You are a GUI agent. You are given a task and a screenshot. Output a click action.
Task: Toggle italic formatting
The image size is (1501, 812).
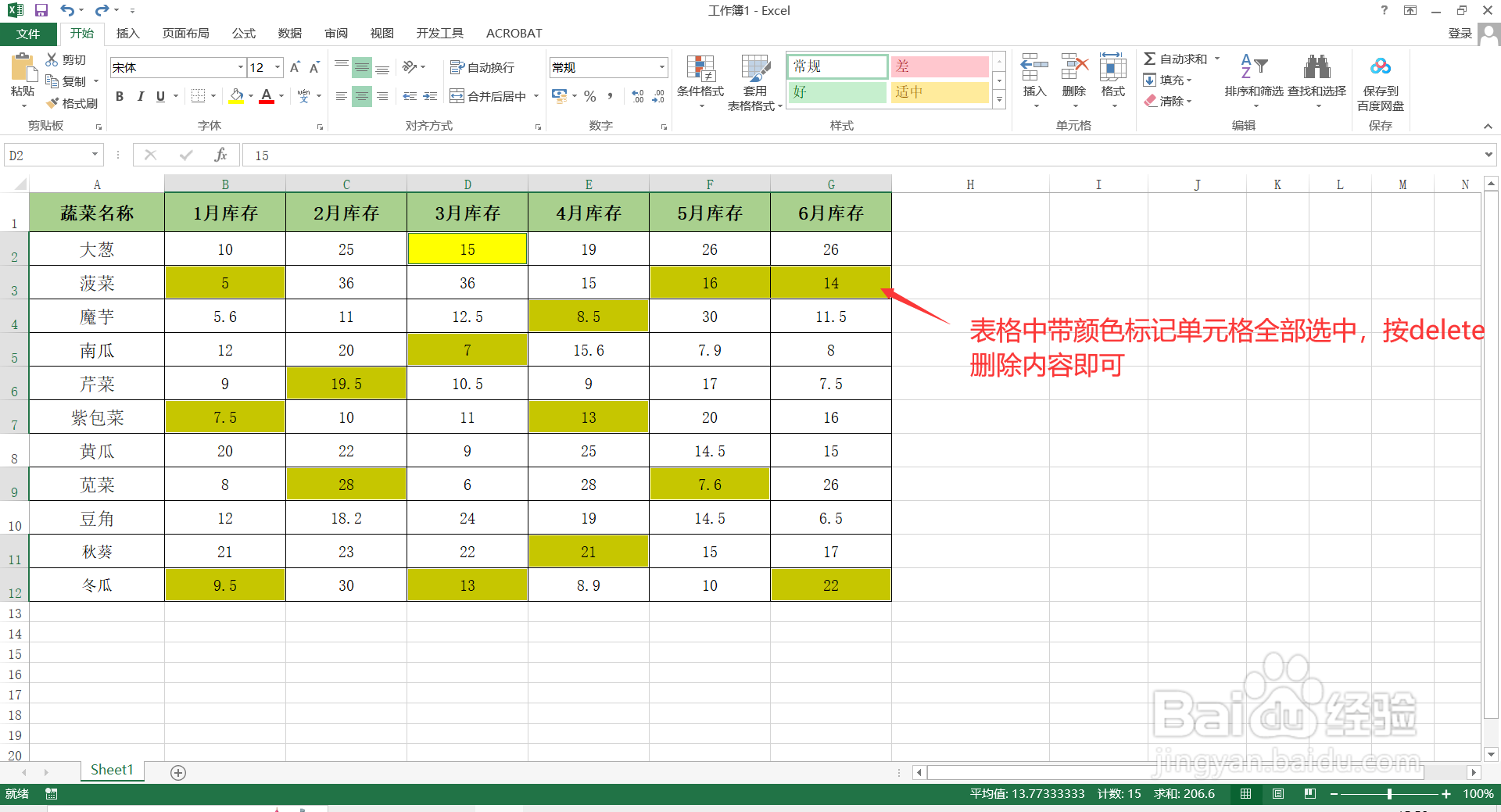click(141, 96)
